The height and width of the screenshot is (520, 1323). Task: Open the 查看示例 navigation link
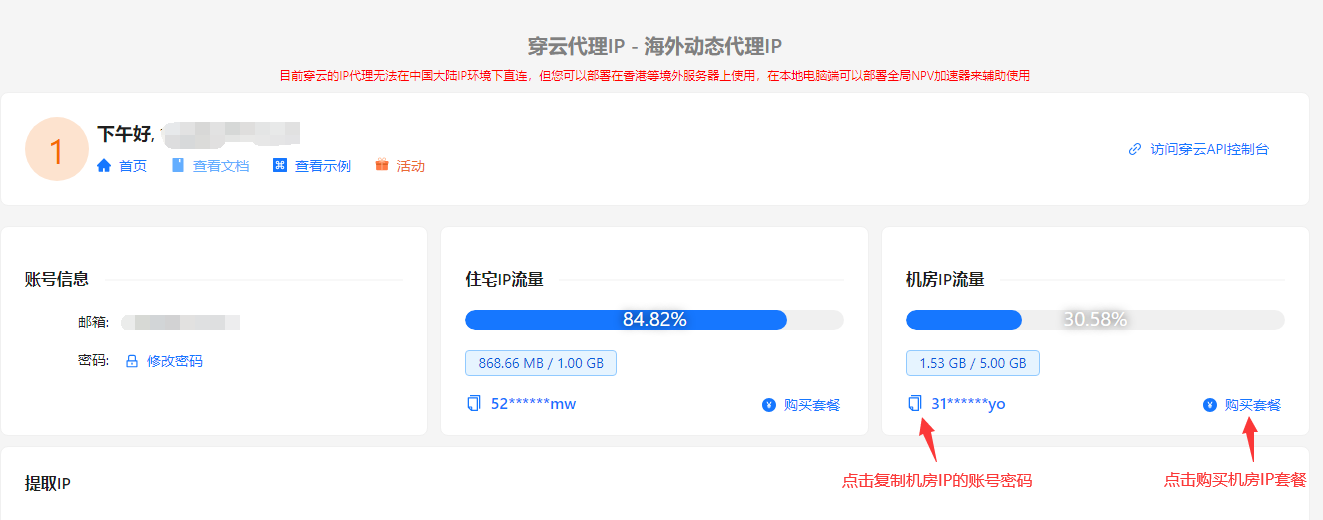click(323, 166)
